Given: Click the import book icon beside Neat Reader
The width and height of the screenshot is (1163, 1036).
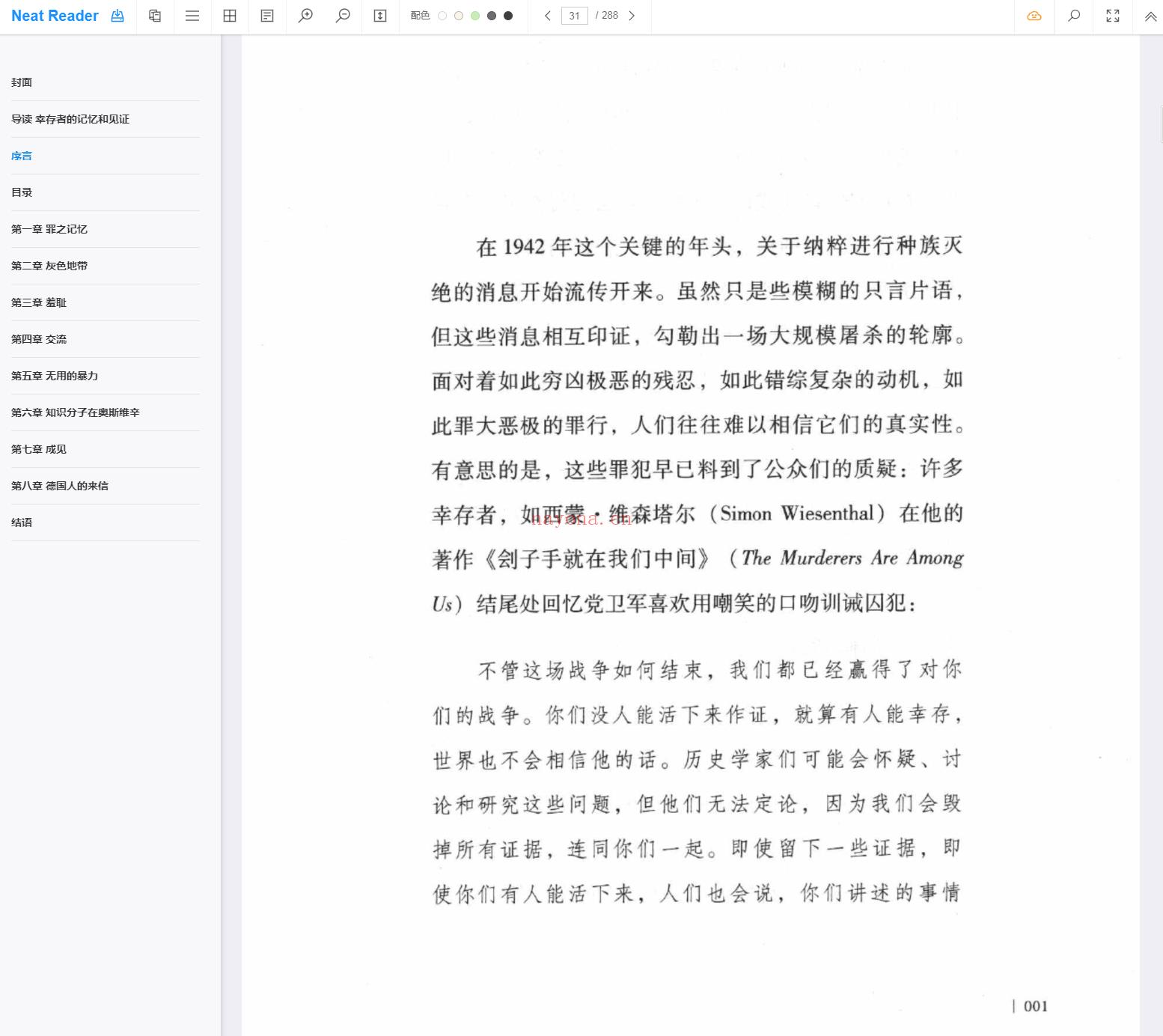Looking at the screenshot, I should click(117, 16).
